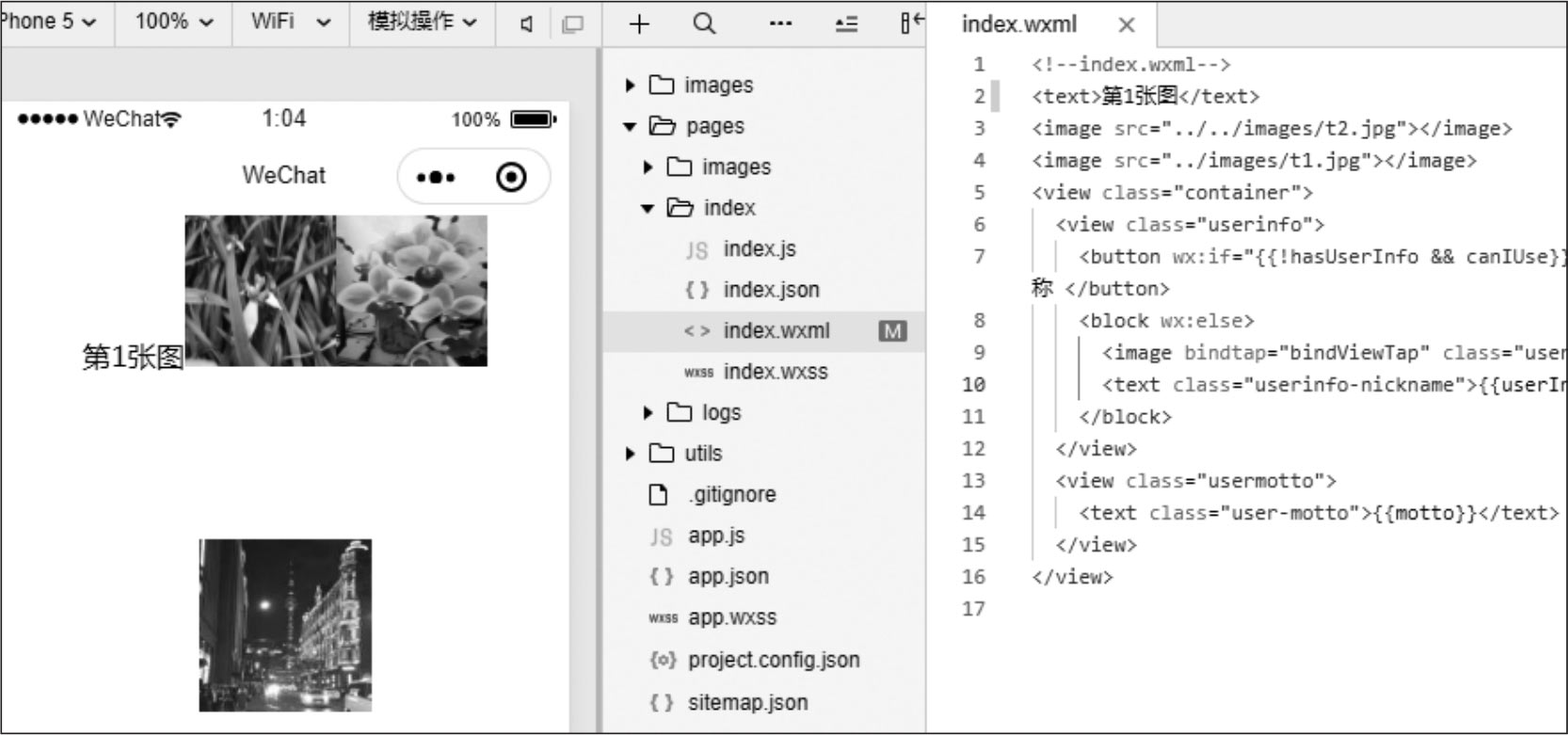Open the three-dots more options menu
Viewport: 1568px width, 735px height.
point(780,24)
